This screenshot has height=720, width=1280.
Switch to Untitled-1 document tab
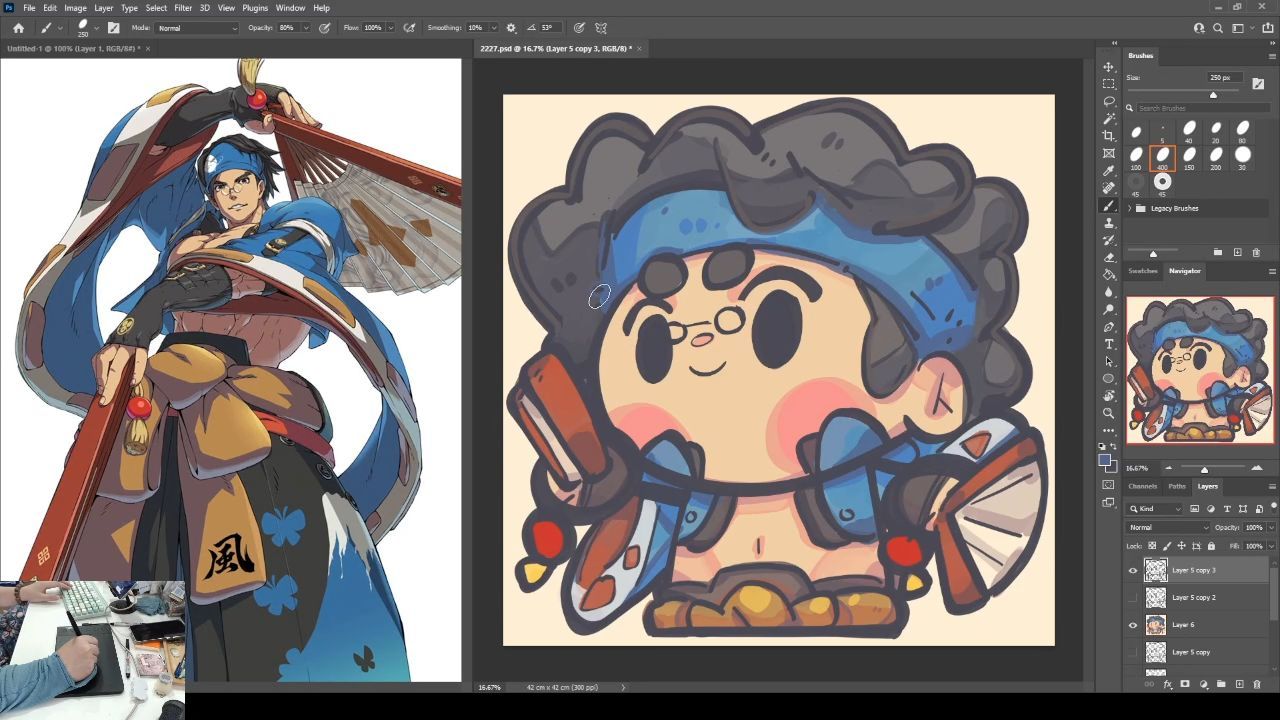point(73,48)
